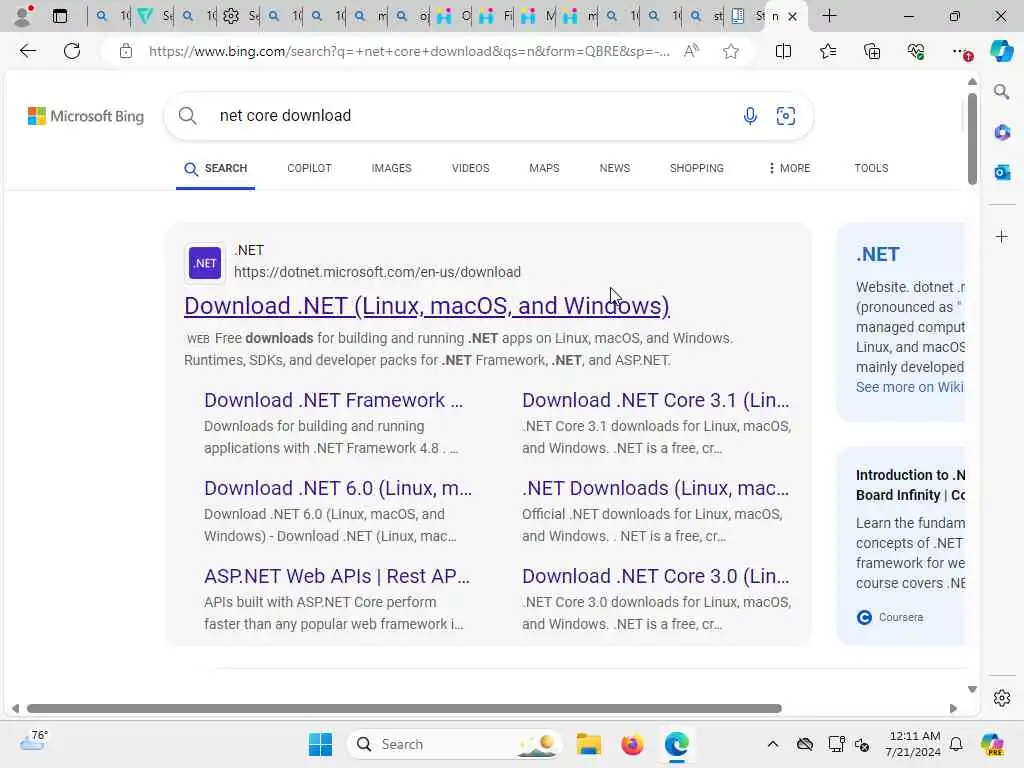Image resolution: width=1024 pixels, height=768 pixels.
Task: Refresh the current Bing page
Action: (x=72, y=51)
